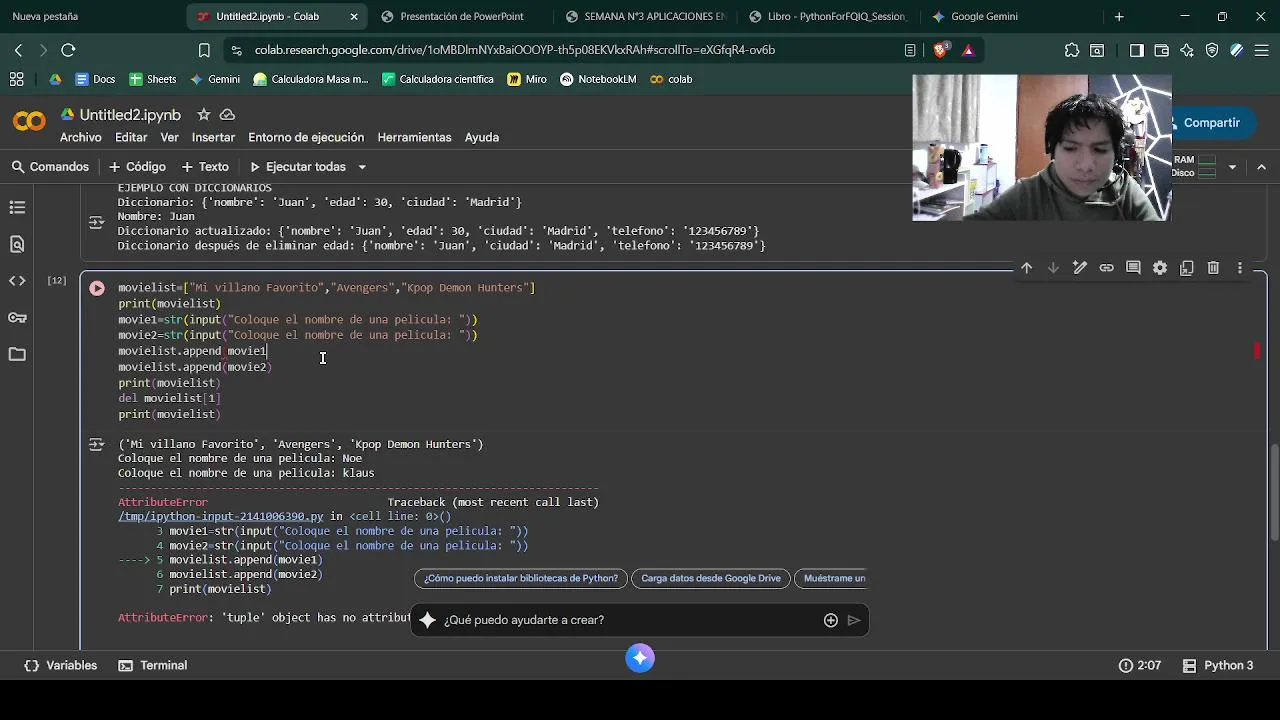Click the 2:07 execution time indicator
The width and height of the screenshot is (1280, 720).
coord(1140,665)
